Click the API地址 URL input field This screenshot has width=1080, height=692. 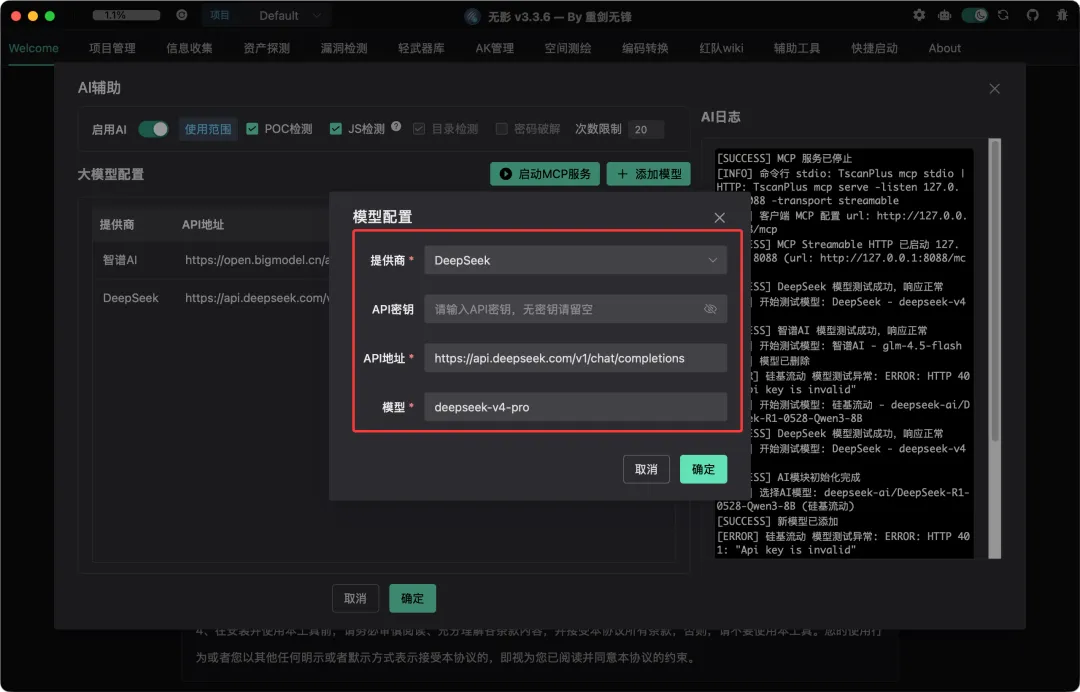pyautogui.click(x=575, y=358)
